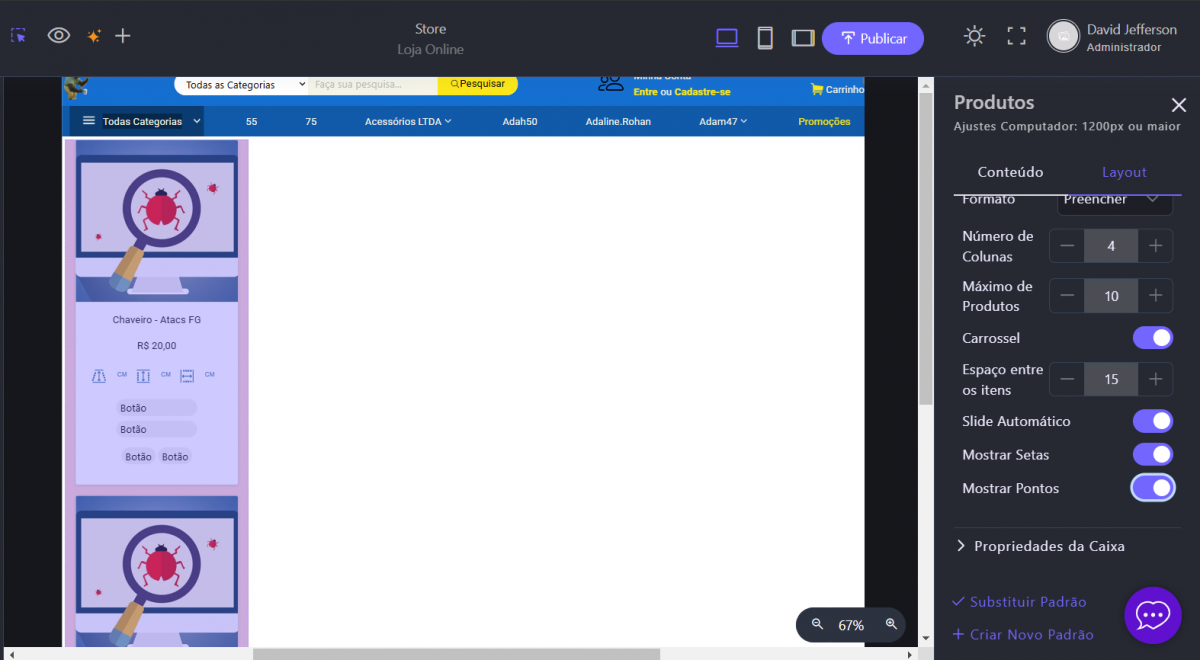Turn off Slide Automático switch
This screenshot has width=1200, height=660.
pyautogui.click(x=1152, y=421)
